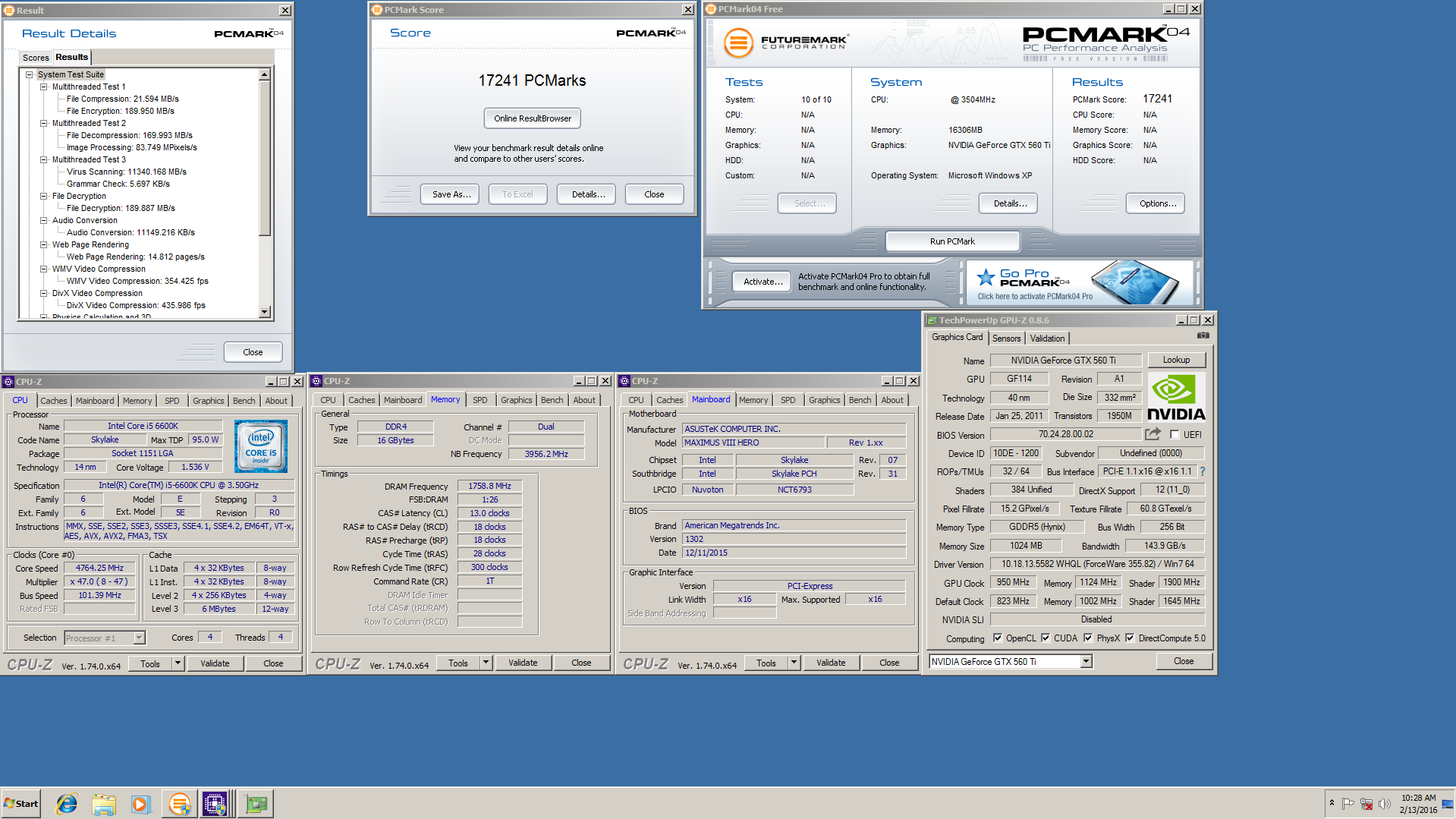Click the PCMark04 Free window title icon
Image resolution: width=1456 pixels, height=819 pixels.
[711, 9]
